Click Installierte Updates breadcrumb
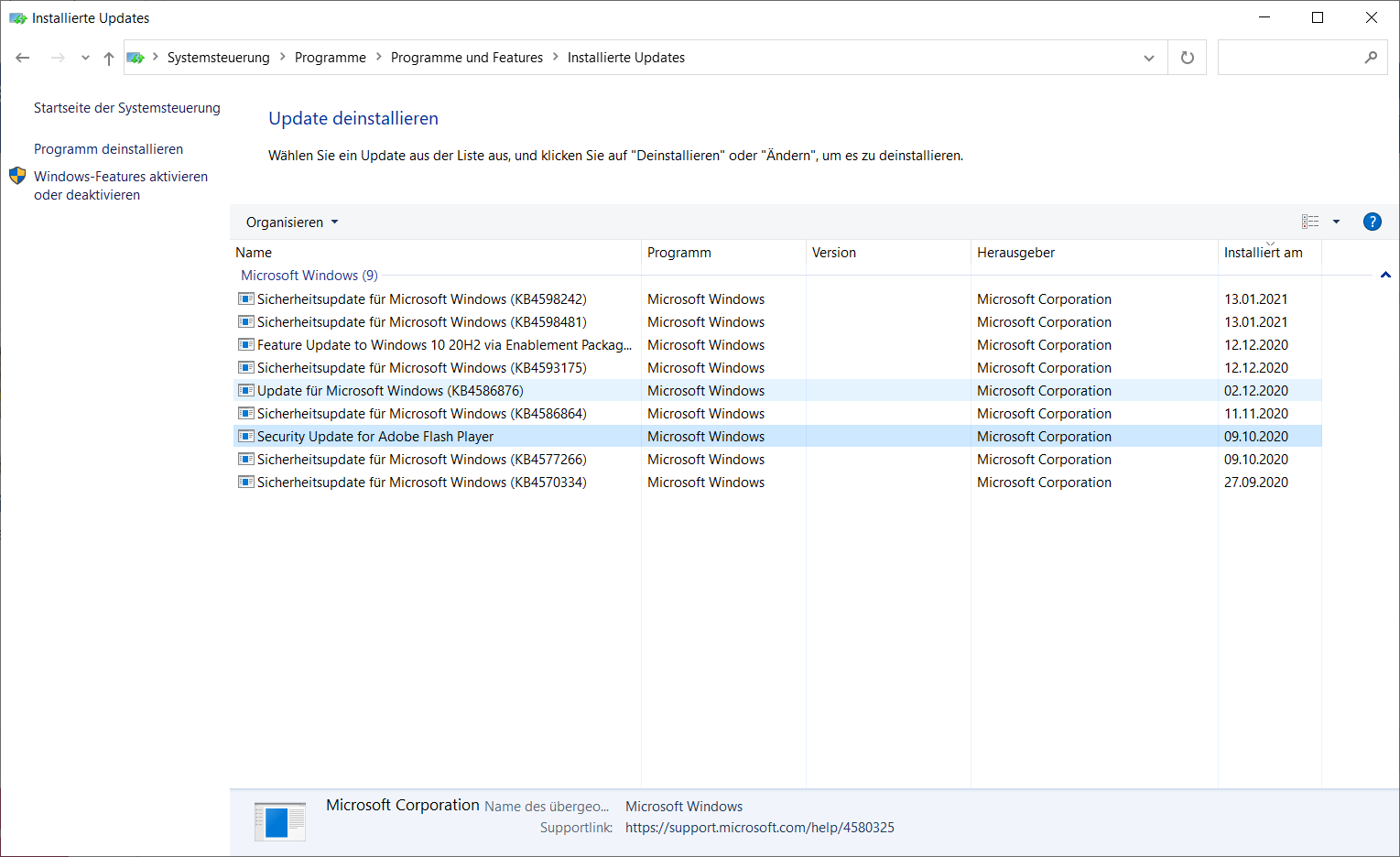 point(626,58)
